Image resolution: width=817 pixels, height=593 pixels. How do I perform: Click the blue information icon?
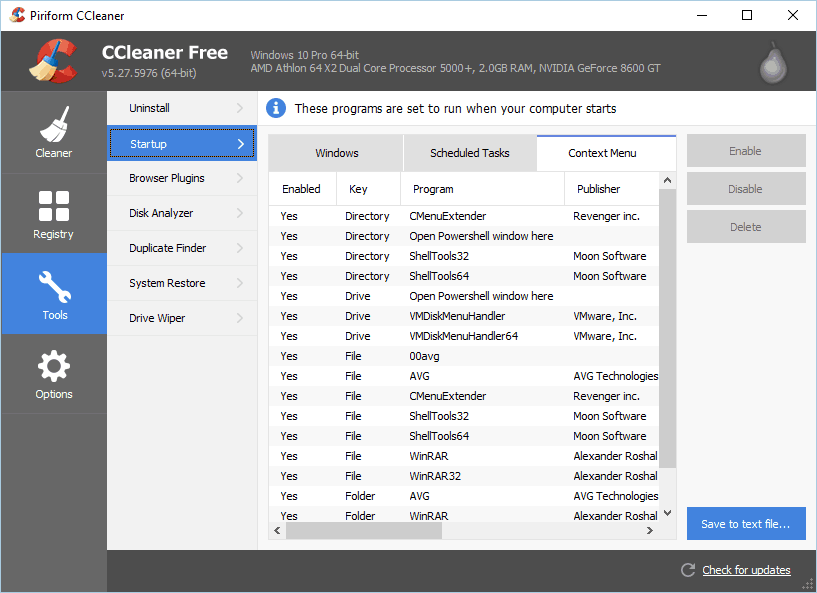(x=276, y=108)
